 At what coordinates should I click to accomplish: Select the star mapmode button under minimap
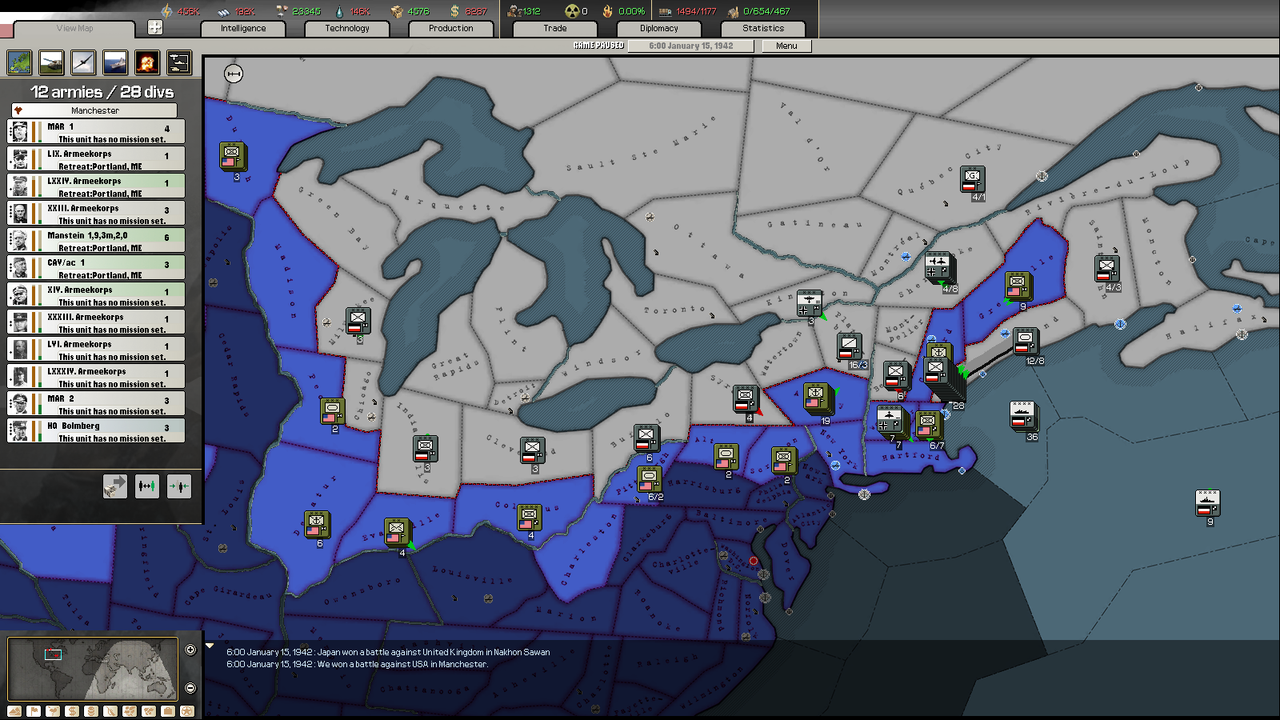pyautogui.click(x=186, y=711)
